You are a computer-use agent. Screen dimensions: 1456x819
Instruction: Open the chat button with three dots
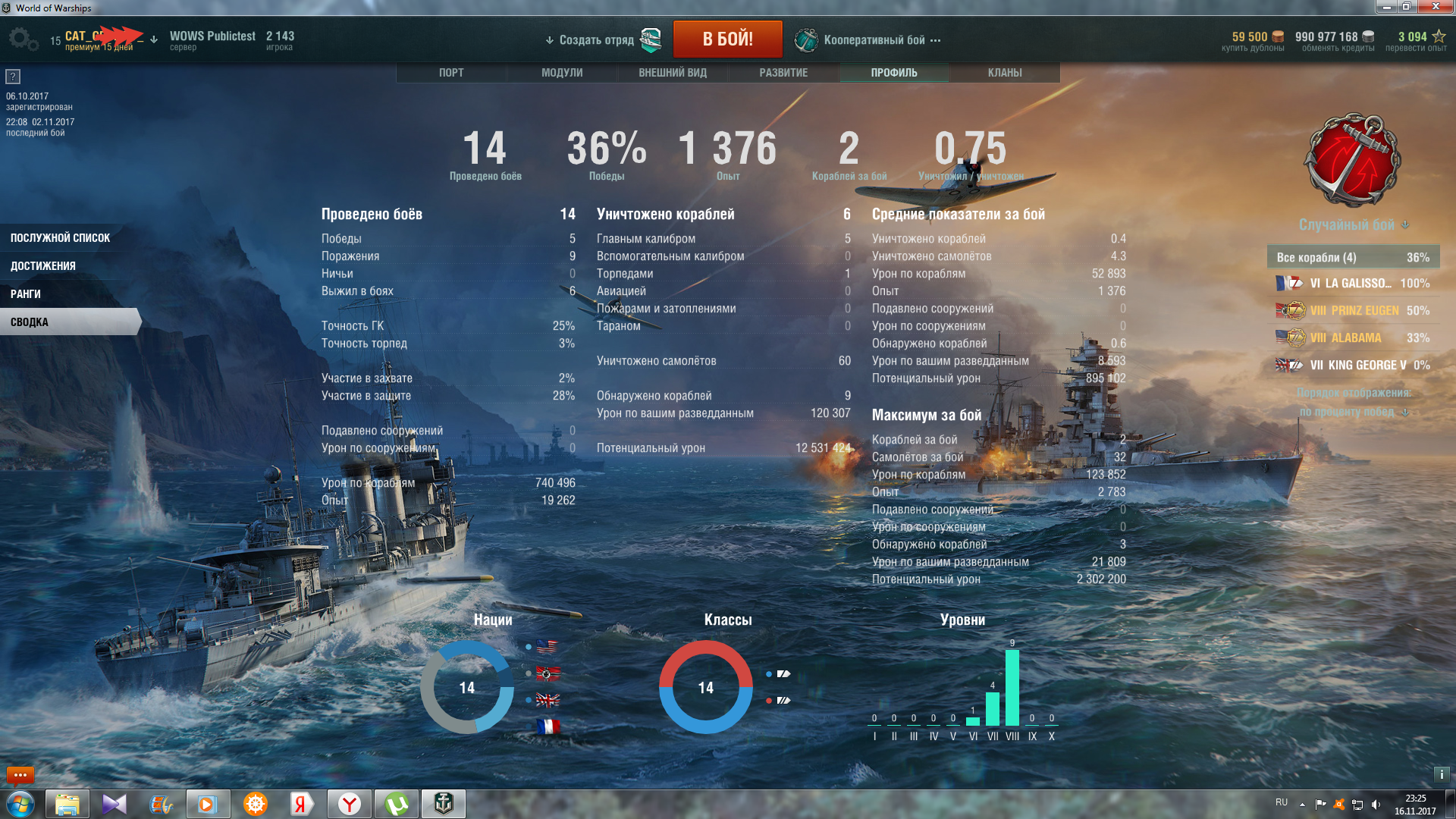[20, 775]
